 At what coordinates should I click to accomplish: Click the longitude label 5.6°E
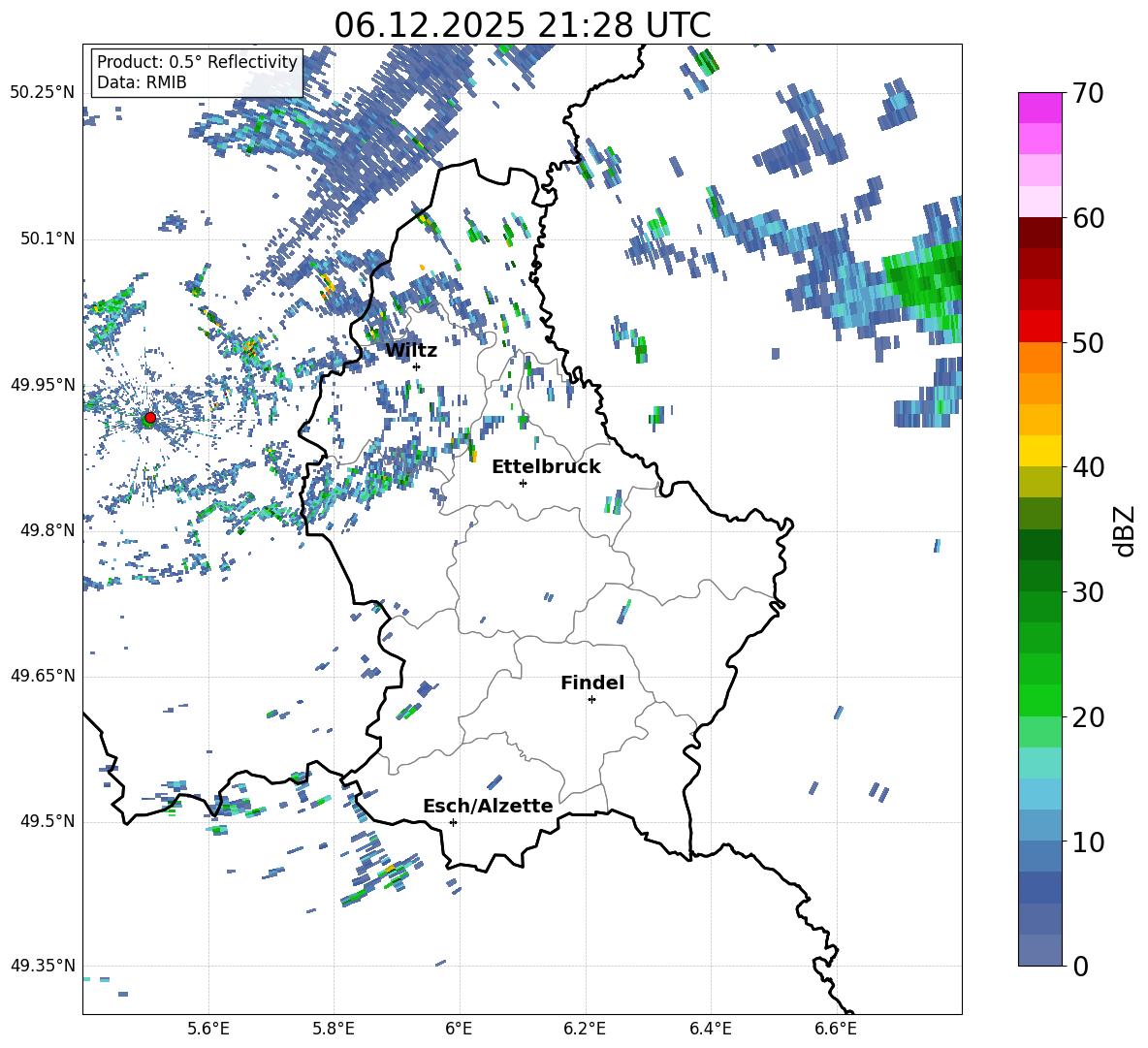click(x=208, y=1029)
